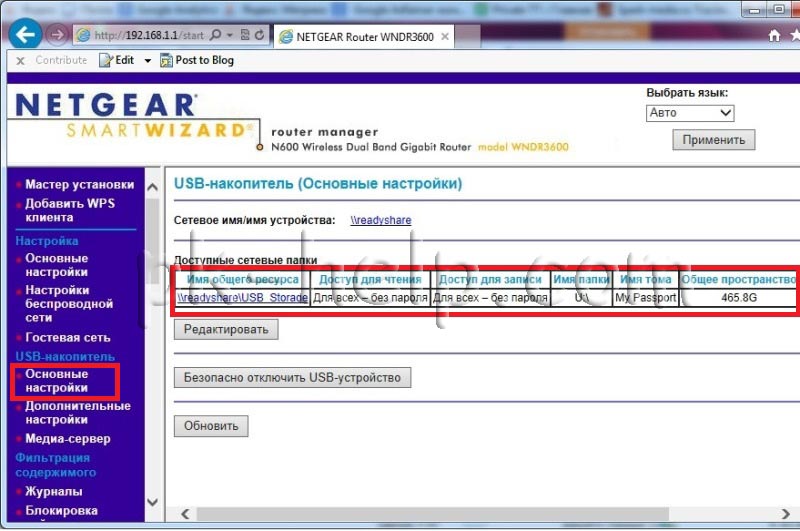Expand the Edit dropdown arrow
Image resolution: width=800 pixels, height=531 pixels.
point(147,61)
